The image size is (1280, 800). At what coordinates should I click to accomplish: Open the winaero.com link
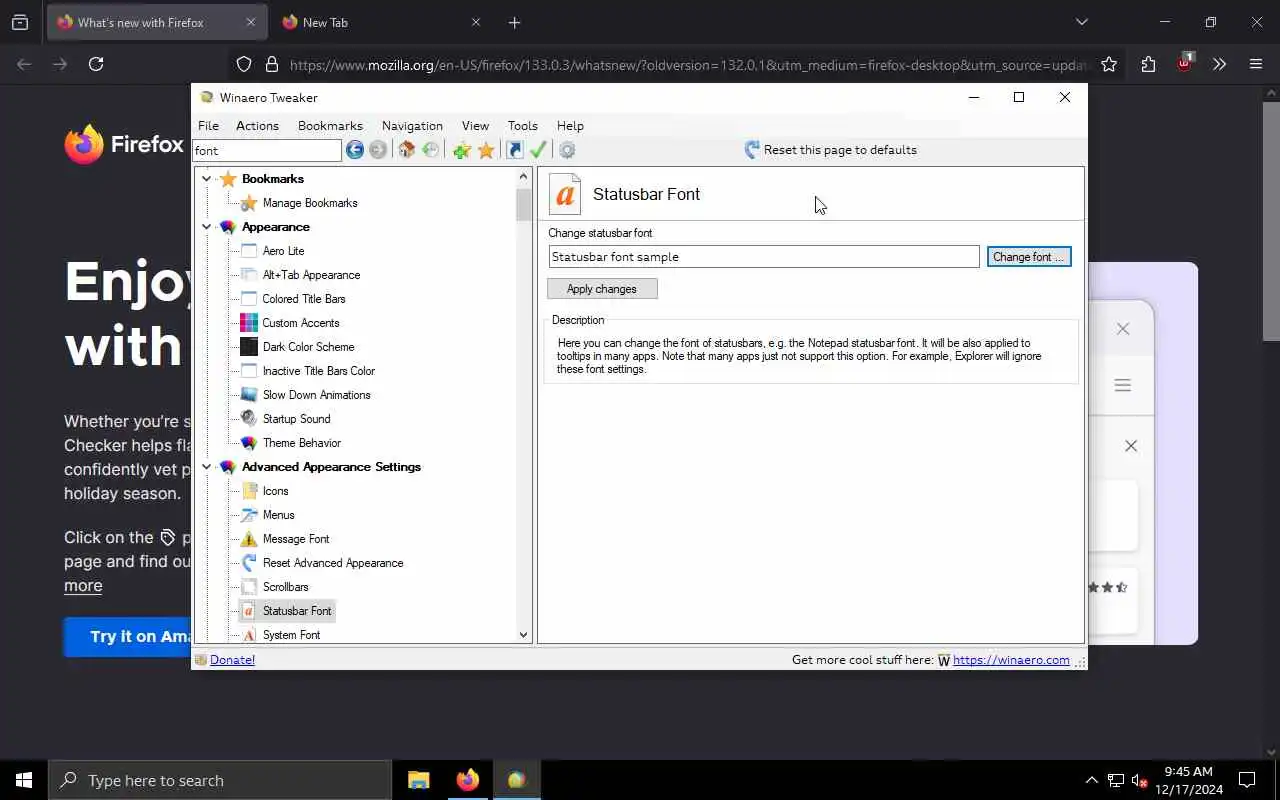click(x=1011, y=660)
